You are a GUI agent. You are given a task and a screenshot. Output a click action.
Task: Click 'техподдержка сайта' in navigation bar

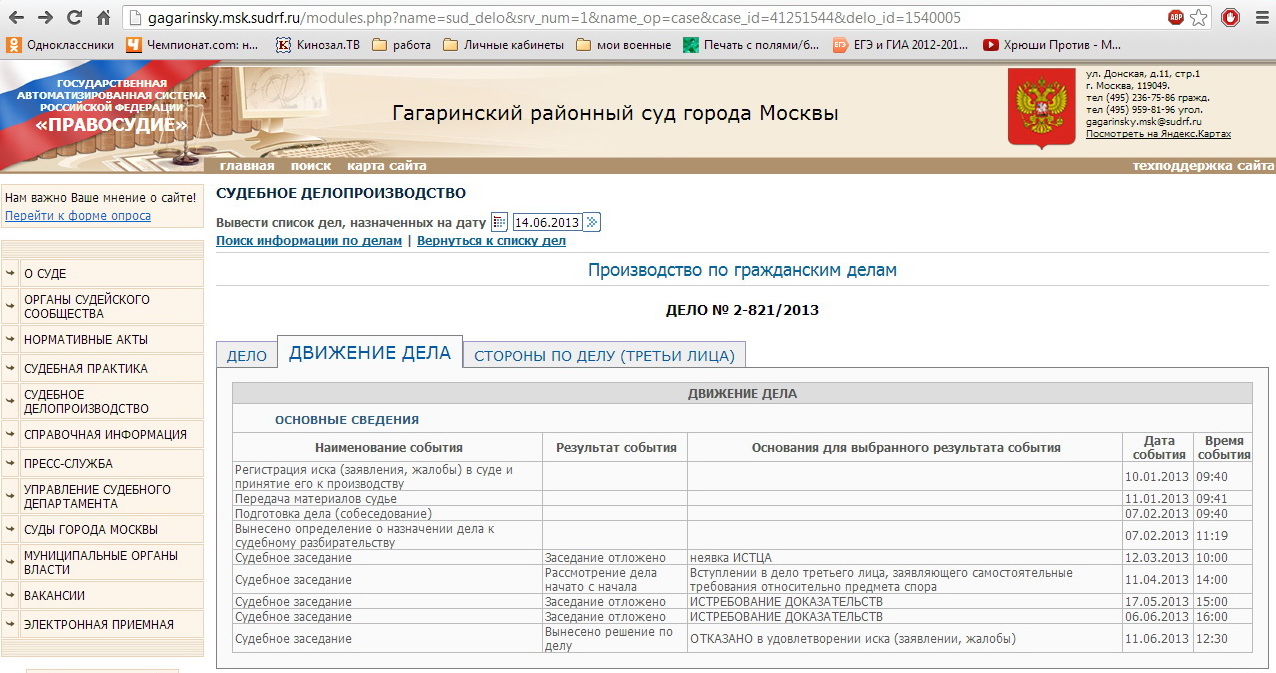(1203, 166)
